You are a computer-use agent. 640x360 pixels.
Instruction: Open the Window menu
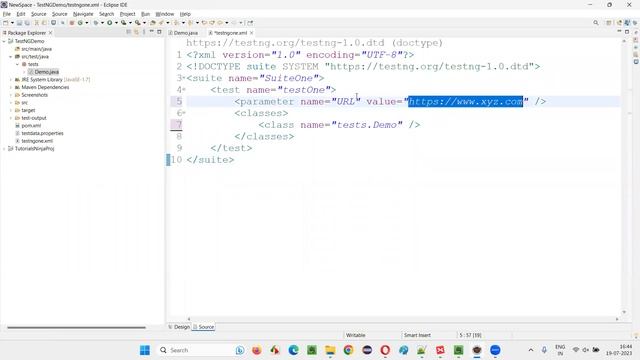click(x=165, y=14)
